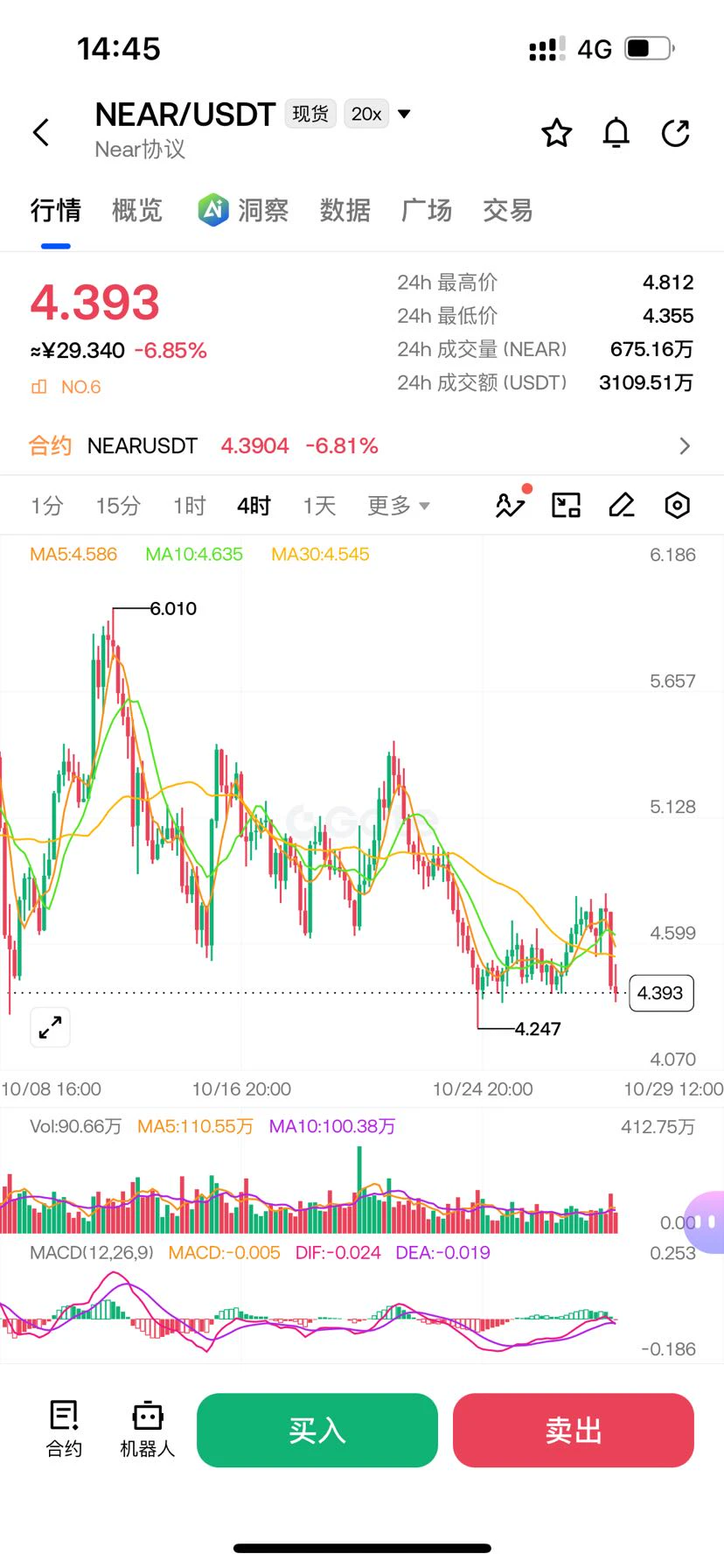Tap the AI icon beside 洞察
The width and height of the screenshot is (724, 1568).
click(x=213, y=210)
